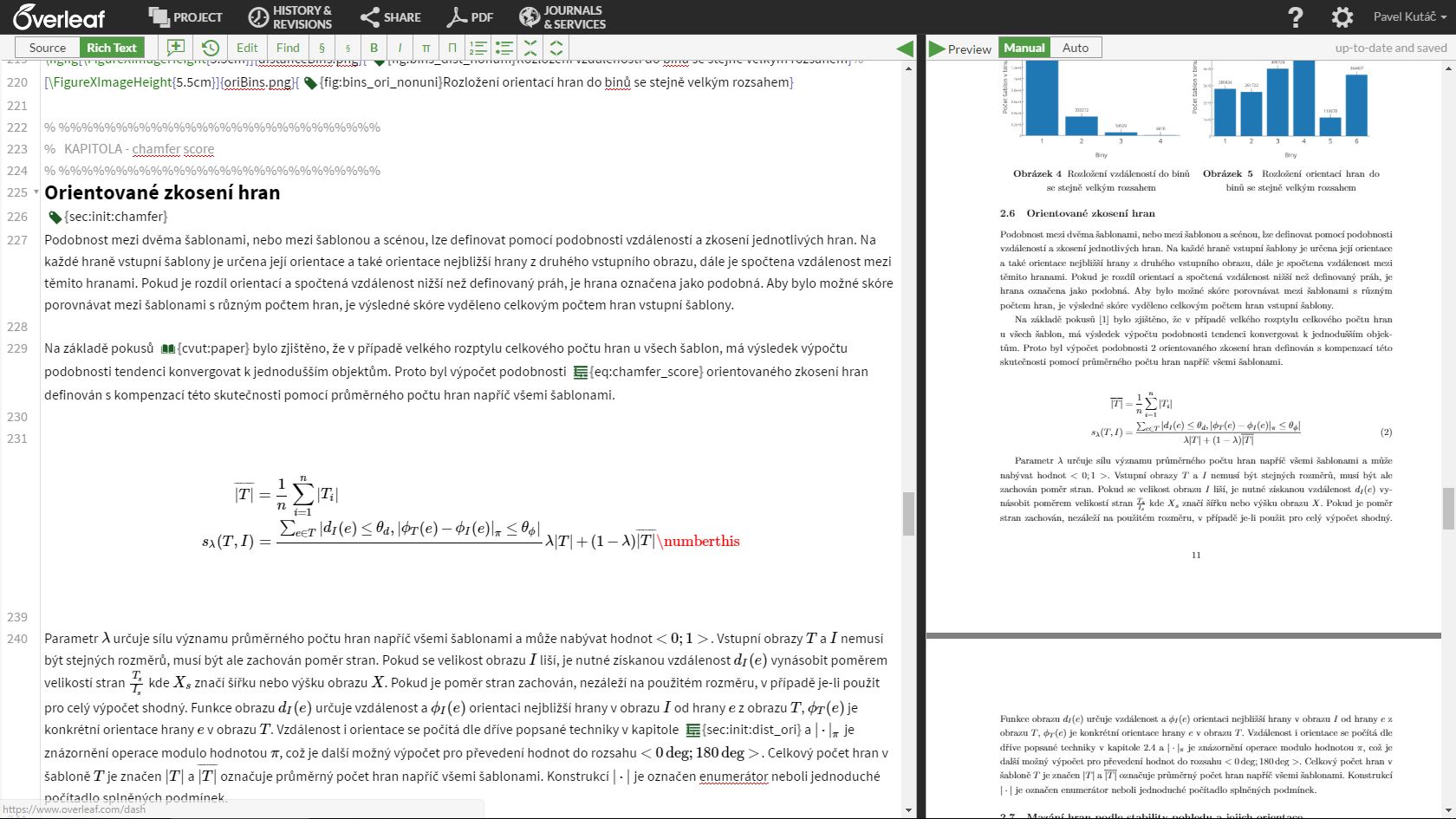Click the source editor vertical scrollbar thumb
The image size is (1456, 819).
(908, 513)
